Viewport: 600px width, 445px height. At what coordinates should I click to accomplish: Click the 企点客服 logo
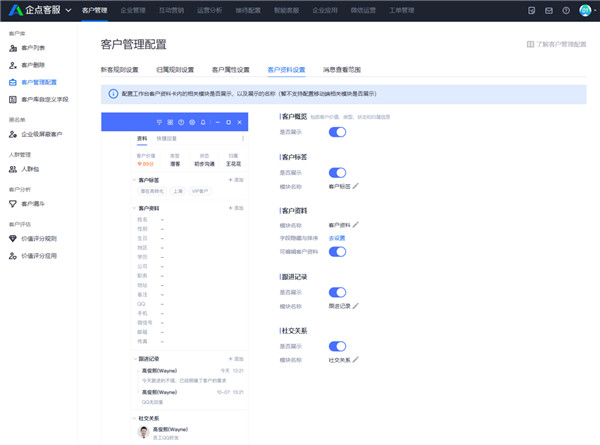point(34,10)
